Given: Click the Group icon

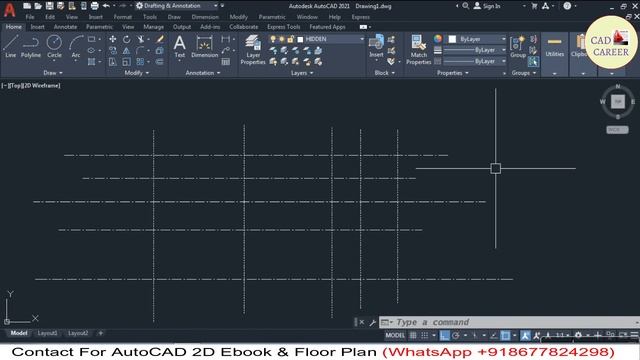Looking at the screenshot, I should tap(518, 46).
